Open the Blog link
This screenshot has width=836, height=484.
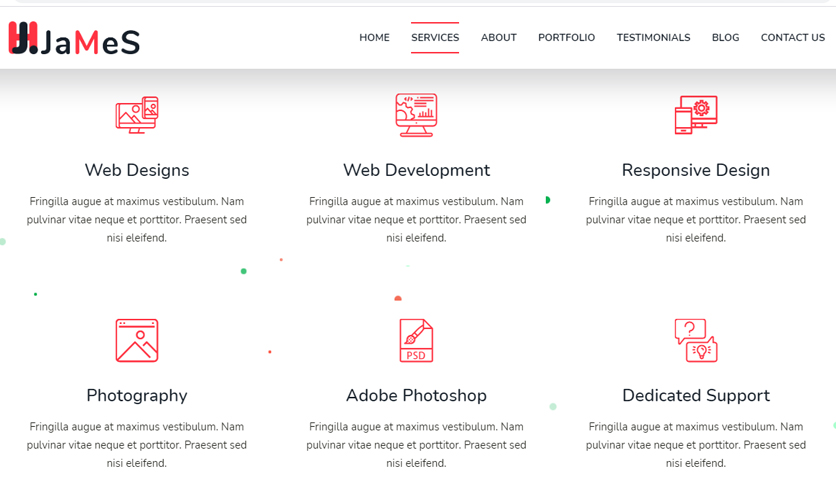click(726, 37)
